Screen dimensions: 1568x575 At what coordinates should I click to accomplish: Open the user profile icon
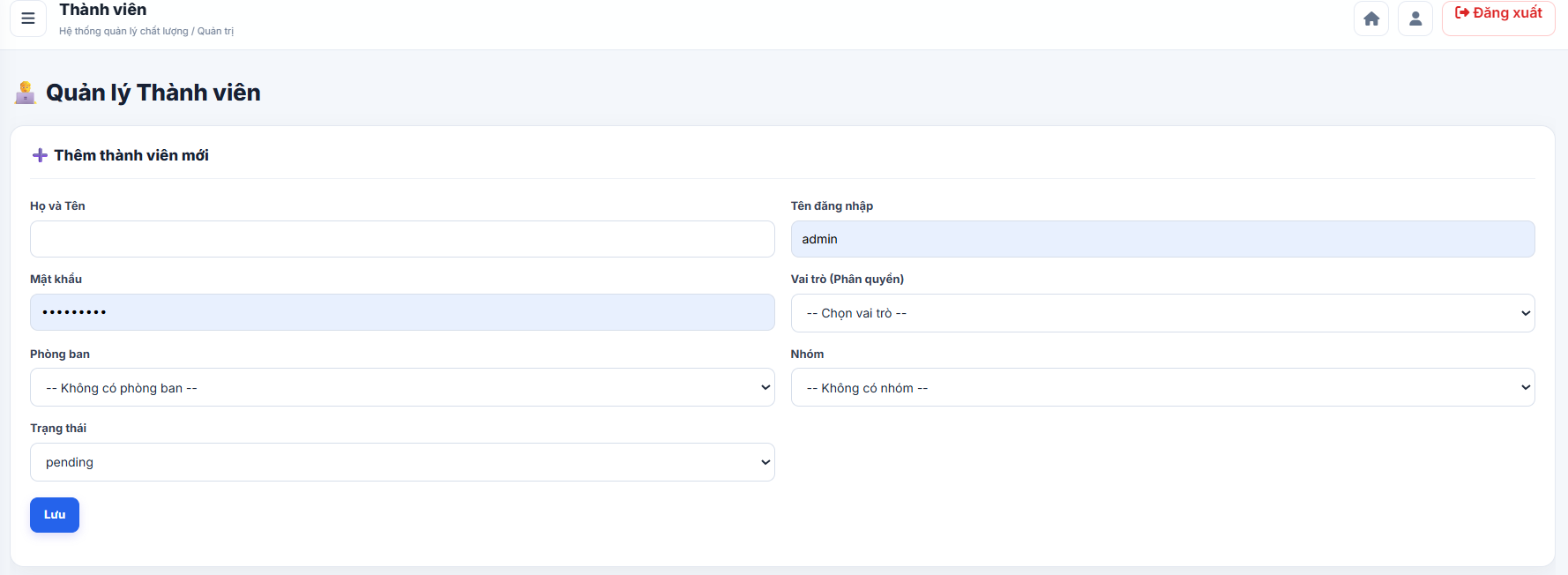tap(1415, 19)
